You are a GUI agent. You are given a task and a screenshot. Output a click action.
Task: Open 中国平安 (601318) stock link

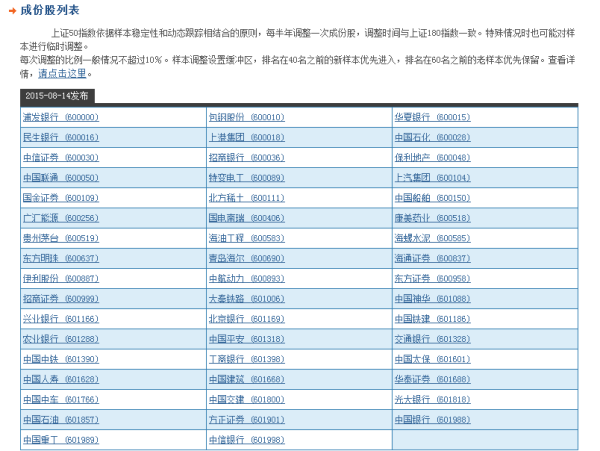pyautogui.click(x=246, y=339)
